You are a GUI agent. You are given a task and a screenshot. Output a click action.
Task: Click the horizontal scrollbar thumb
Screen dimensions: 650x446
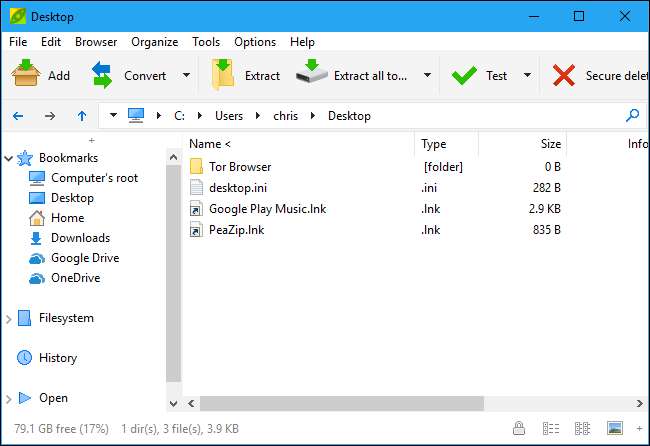342,403
